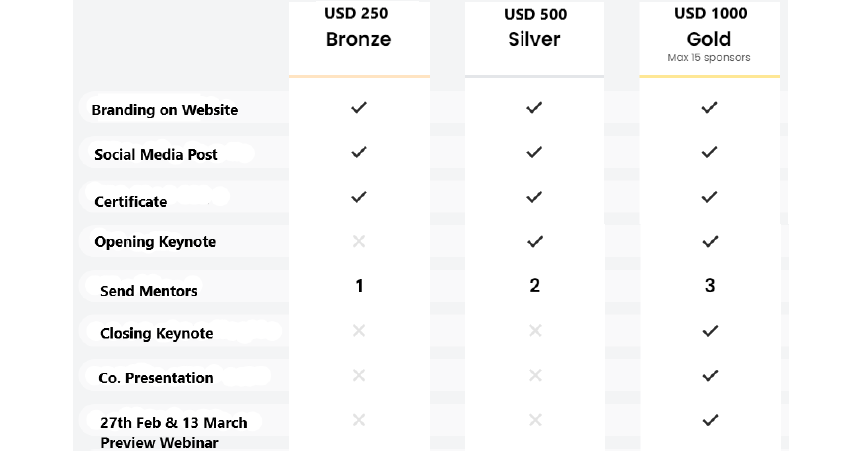Select the Silver USD 500 plan header

tap(534, 38)
